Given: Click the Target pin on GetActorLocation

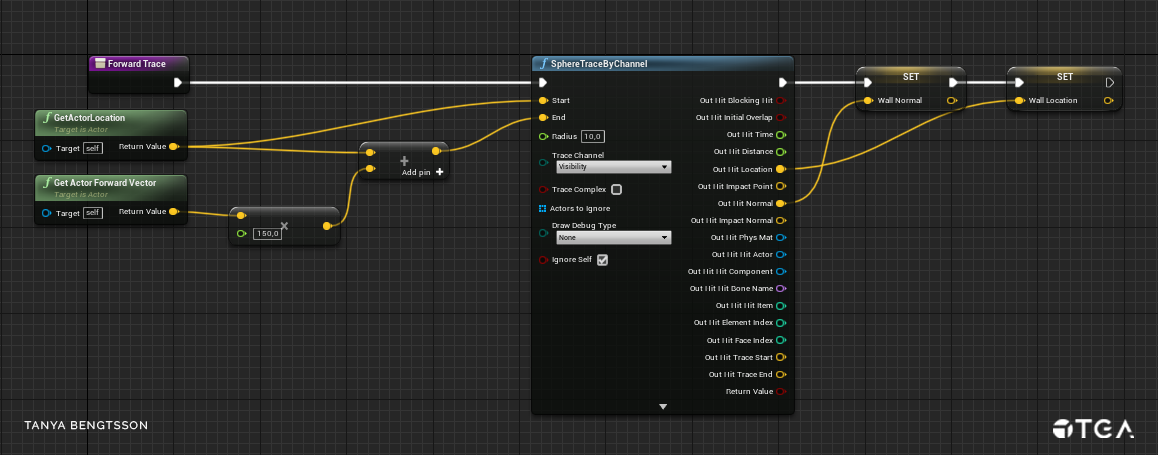Looking at the screenshot, I should [x=47, y=148].
